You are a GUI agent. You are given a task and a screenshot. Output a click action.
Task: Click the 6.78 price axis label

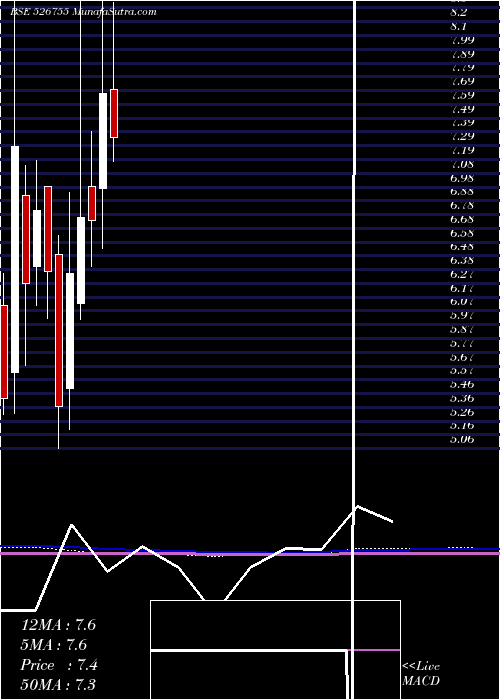462,205
